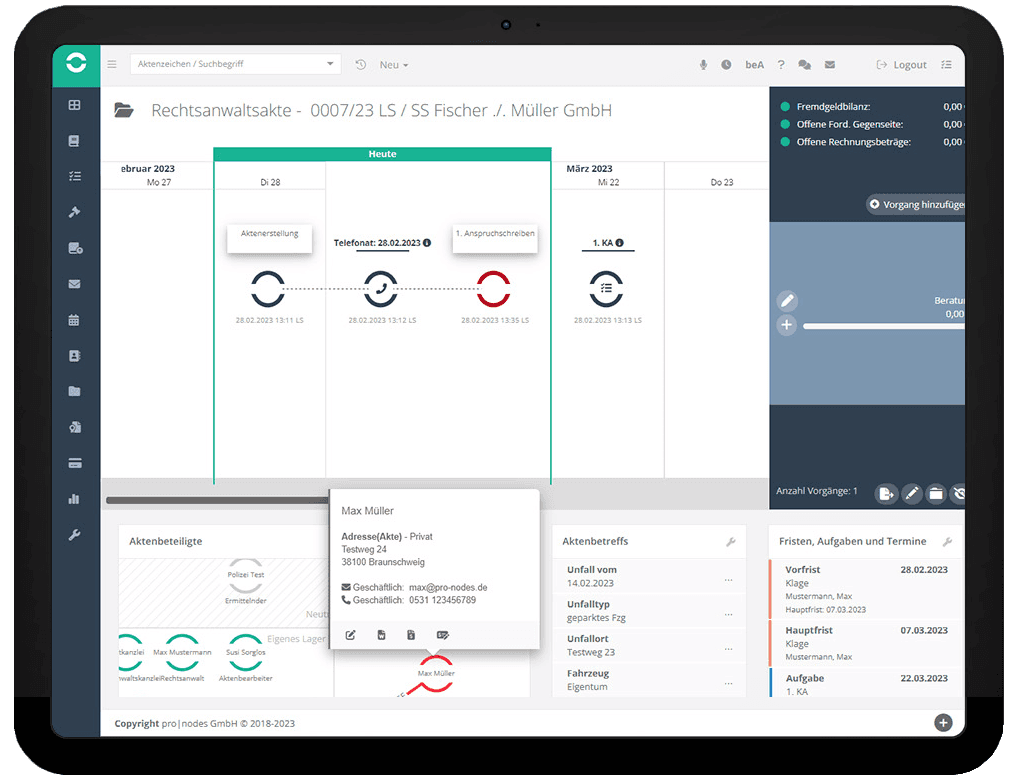Open the beA mailbox
Viewport: 1014px width, 780px height.
point(754,65)
